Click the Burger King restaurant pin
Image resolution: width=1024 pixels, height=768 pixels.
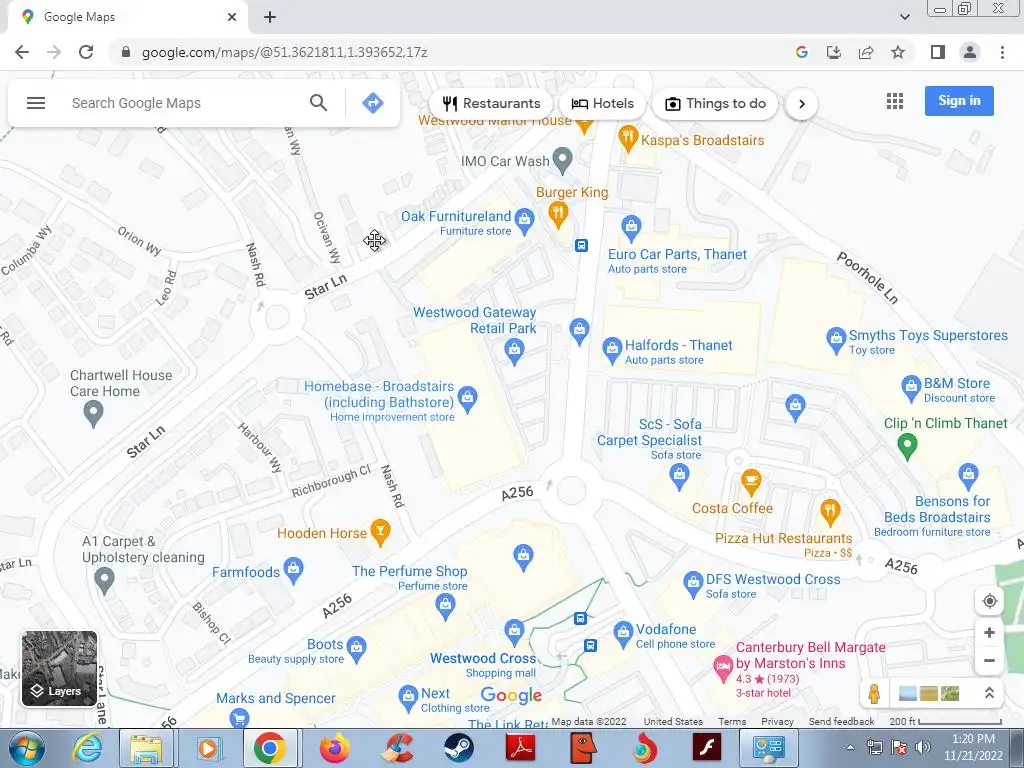(x=558, y=215)
